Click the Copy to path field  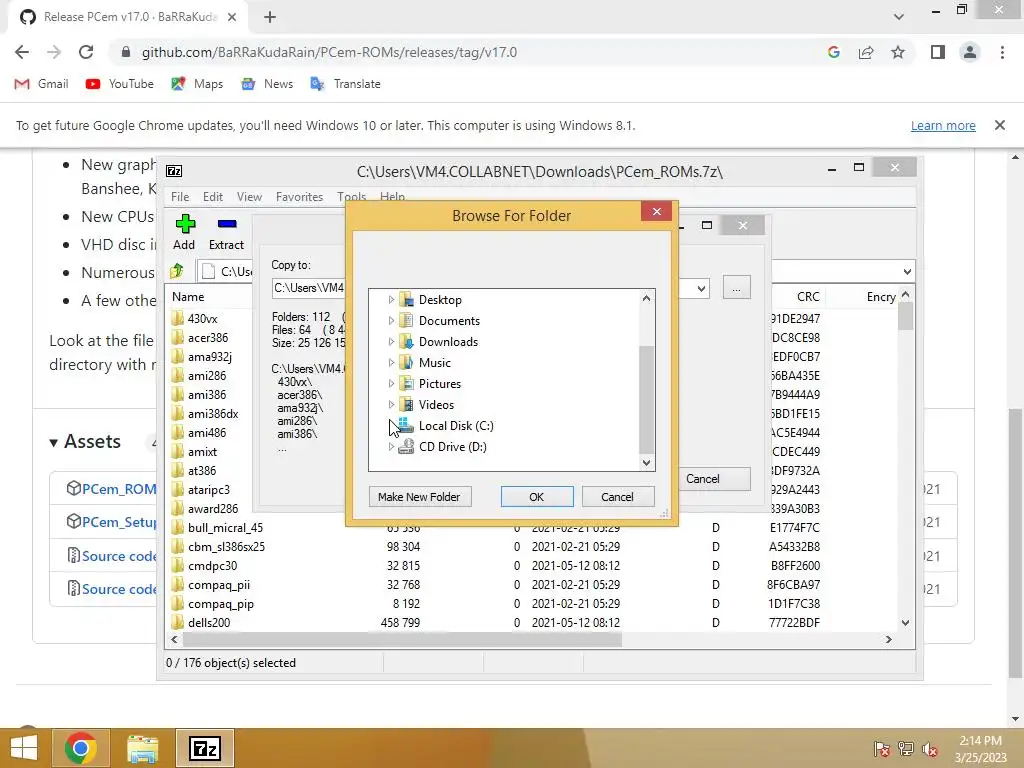point(308,288)
